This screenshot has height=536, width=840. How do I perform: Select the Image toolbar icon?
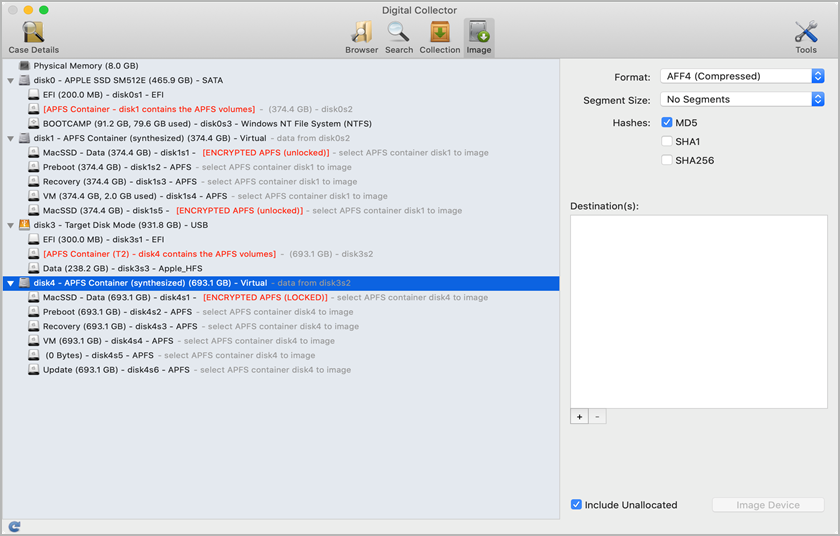[479, 36]
